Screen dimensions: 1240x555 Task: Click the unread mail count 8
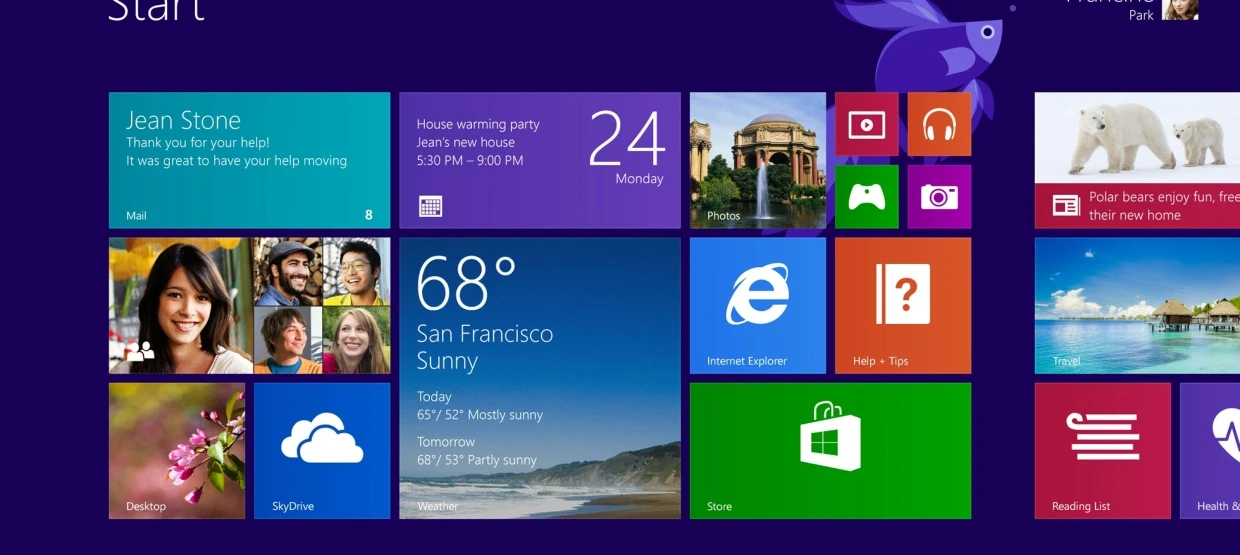pos(369,215)
